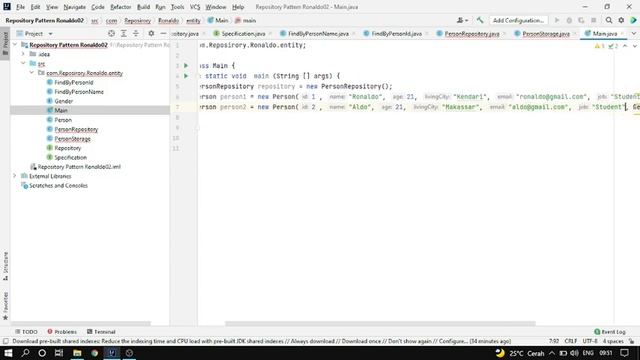Click the user account icon in toolbar
Image resolution: width=640 pixels, height=360 pixels.
(462, 20)
